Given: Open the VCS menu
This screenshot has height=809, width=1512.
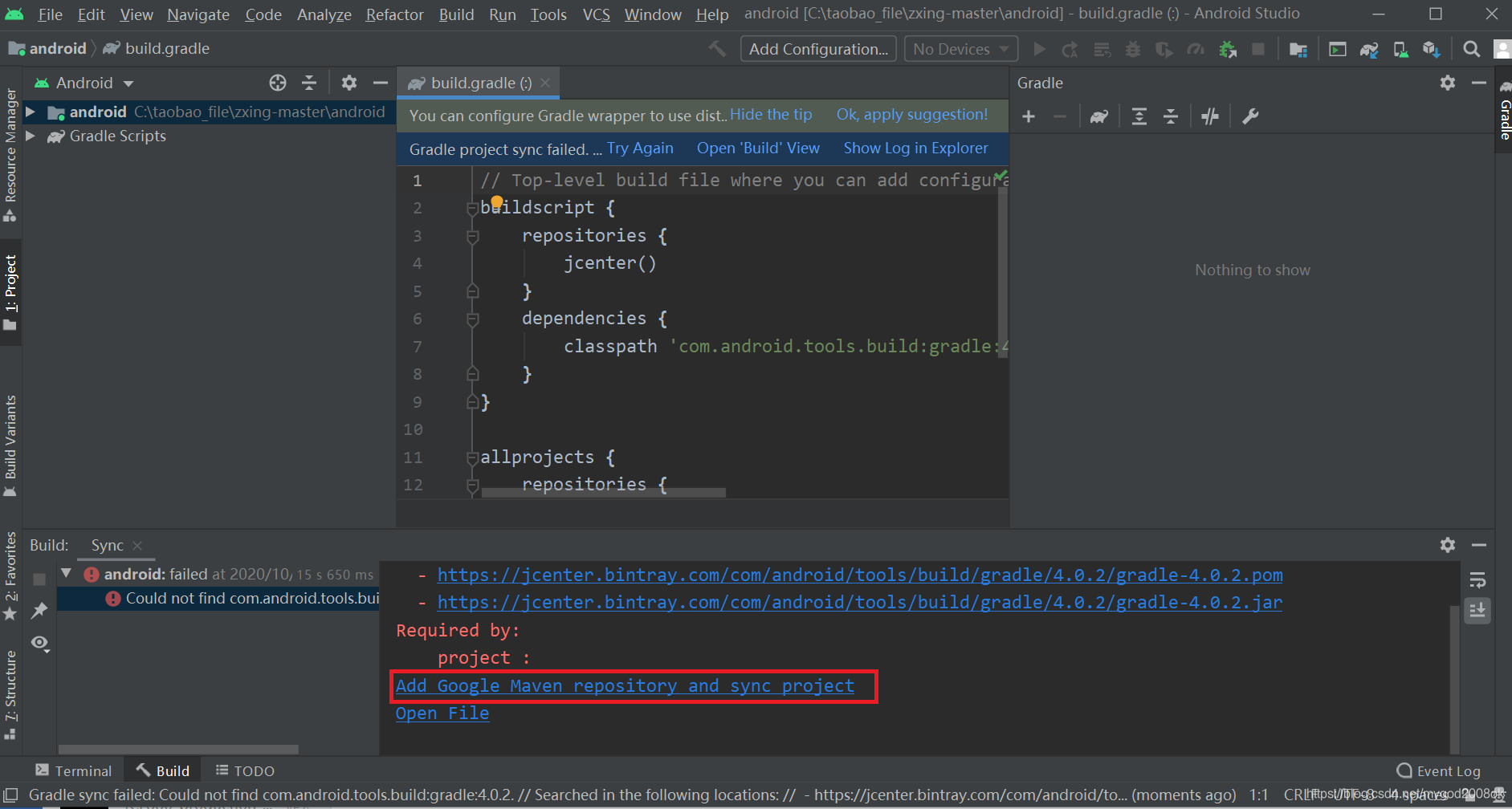Looking at the screenshot, I should (596, 14).
